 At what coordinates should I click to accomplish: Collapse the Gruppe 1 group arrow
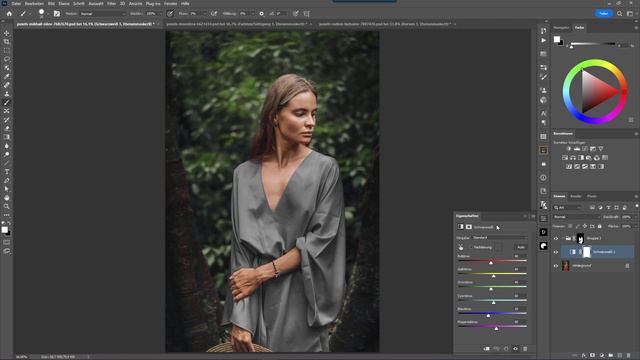point(563,238)
